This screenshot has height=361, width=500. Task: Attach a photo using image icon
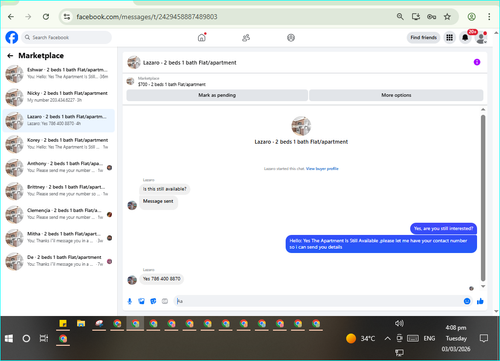(x=142, y=301)
